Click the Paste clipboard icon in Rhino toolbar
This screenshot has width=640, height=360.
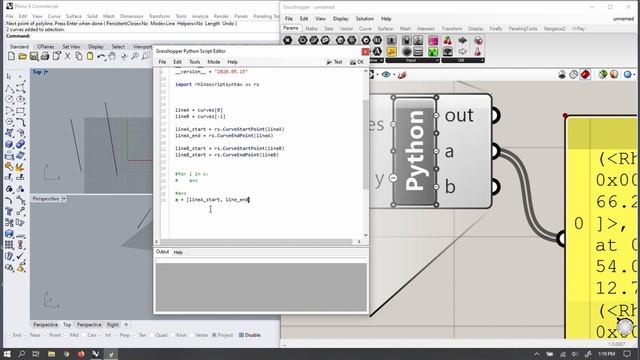90,56
